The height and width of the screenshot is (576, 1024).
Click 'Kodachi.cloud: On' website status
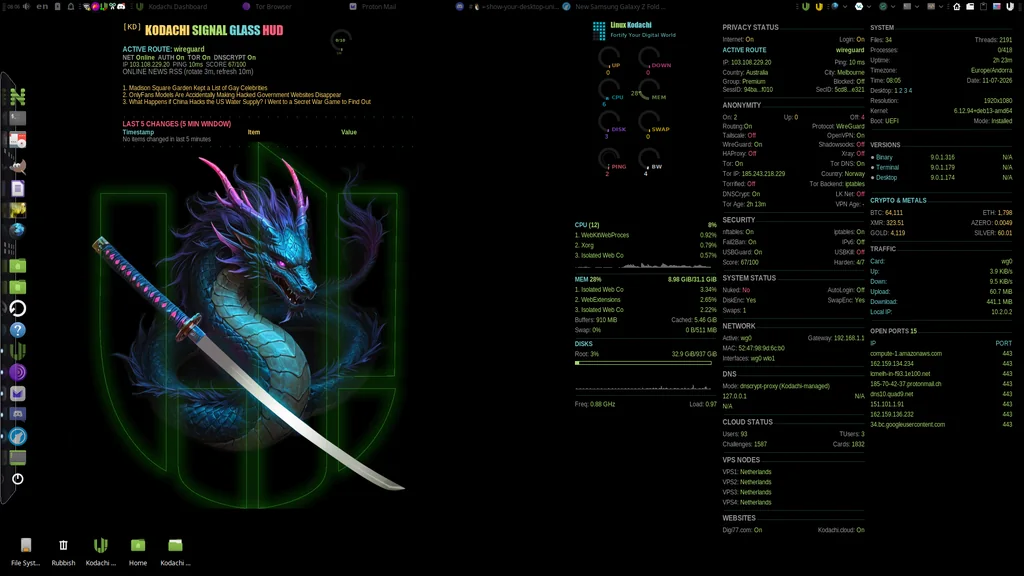840,530
